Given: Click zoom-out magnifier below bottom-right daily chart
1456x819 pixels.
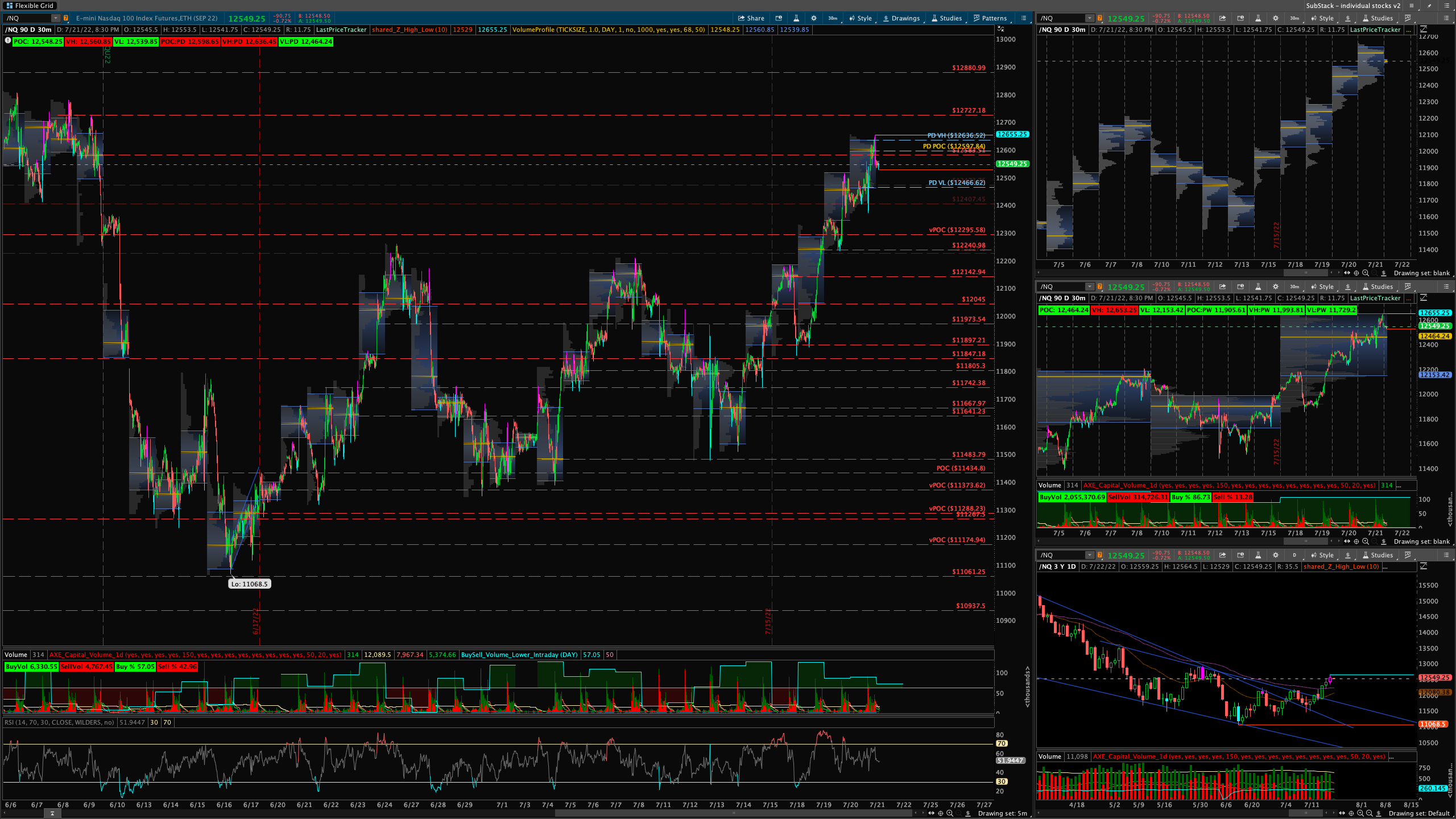Looking at the screenshot, I should [x=1369, y=813].
